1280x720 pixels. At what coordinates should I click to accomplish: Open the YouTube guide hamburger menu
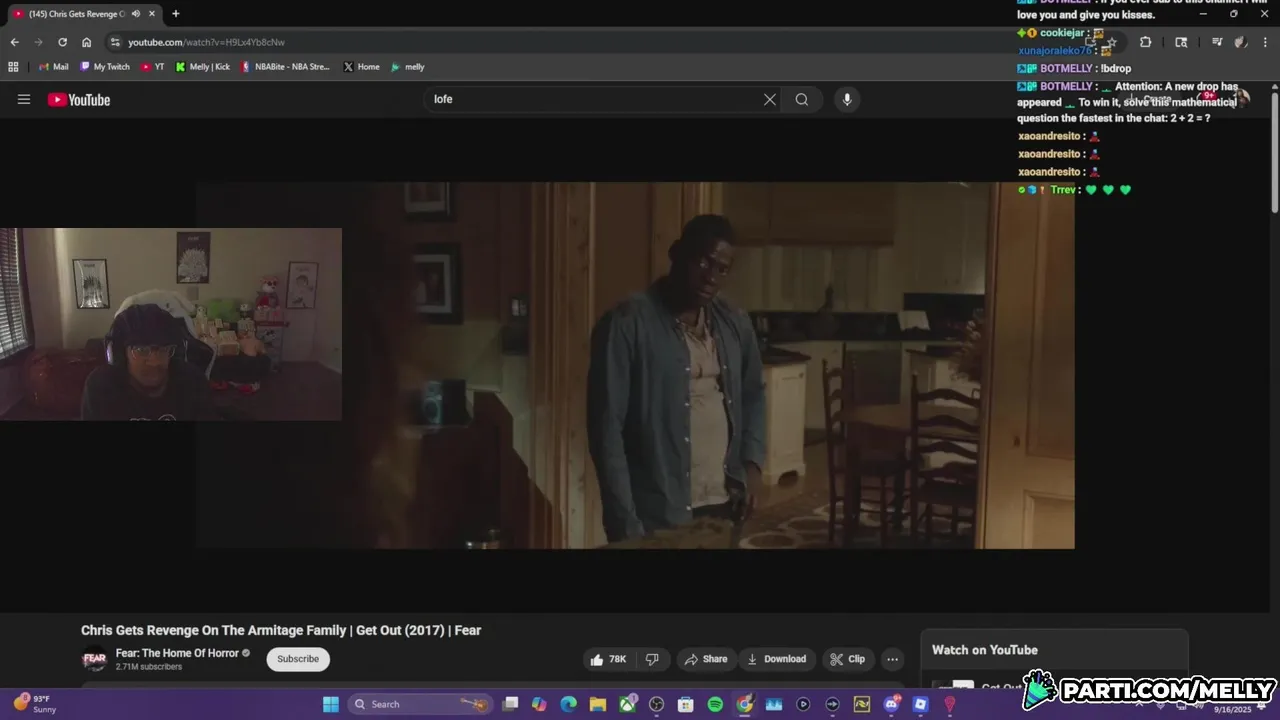tap(24, 99)
